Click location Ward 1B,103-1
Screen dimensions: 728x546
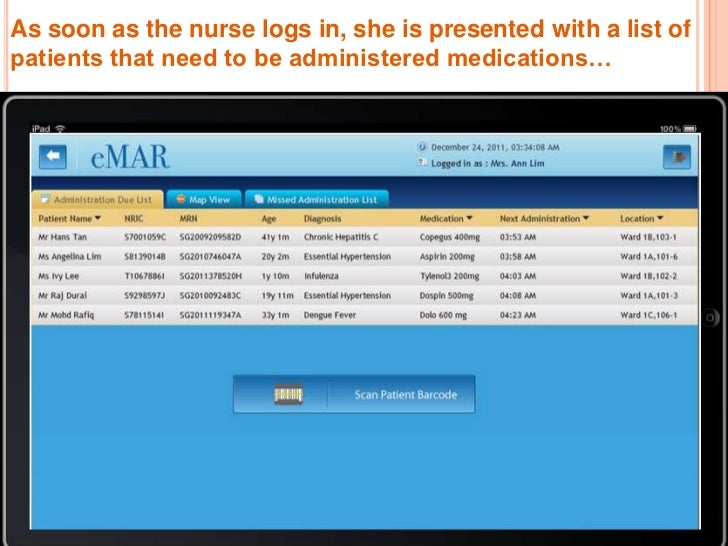(648, 237)
